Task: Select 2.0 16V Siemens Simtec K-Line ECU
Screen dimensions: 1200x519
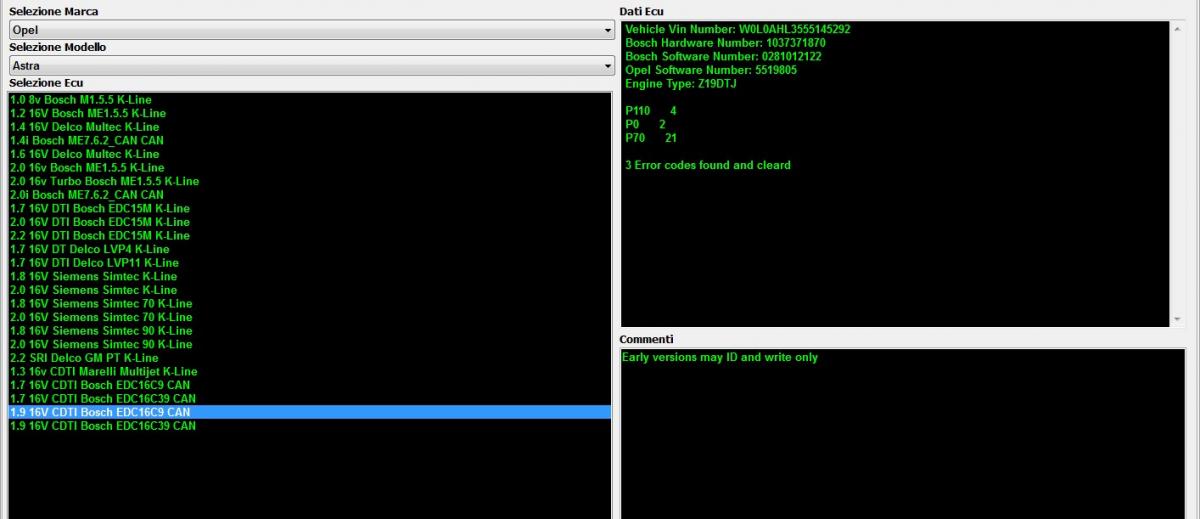Action: pos(310,290)
